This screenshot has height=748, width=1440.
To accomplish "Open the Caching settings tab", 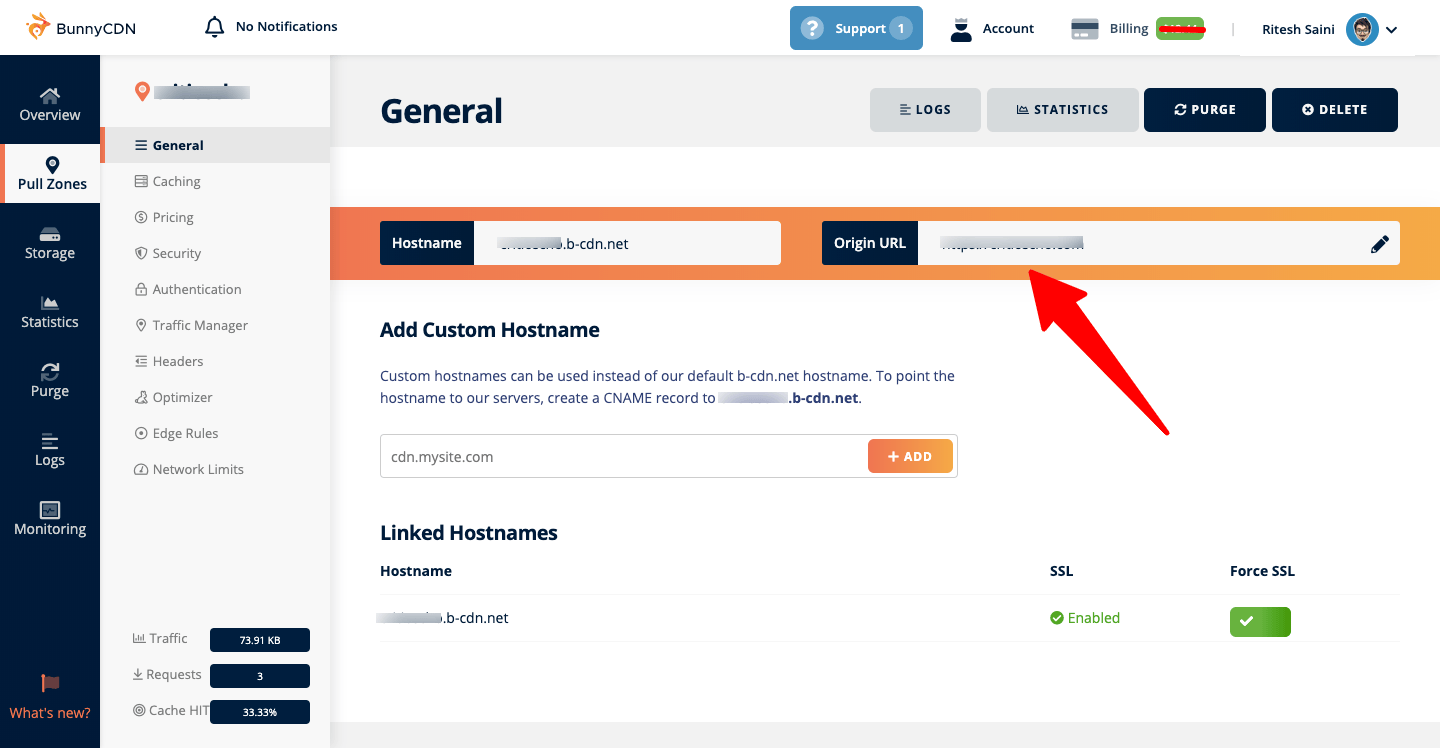I will [x=176, y=181].
